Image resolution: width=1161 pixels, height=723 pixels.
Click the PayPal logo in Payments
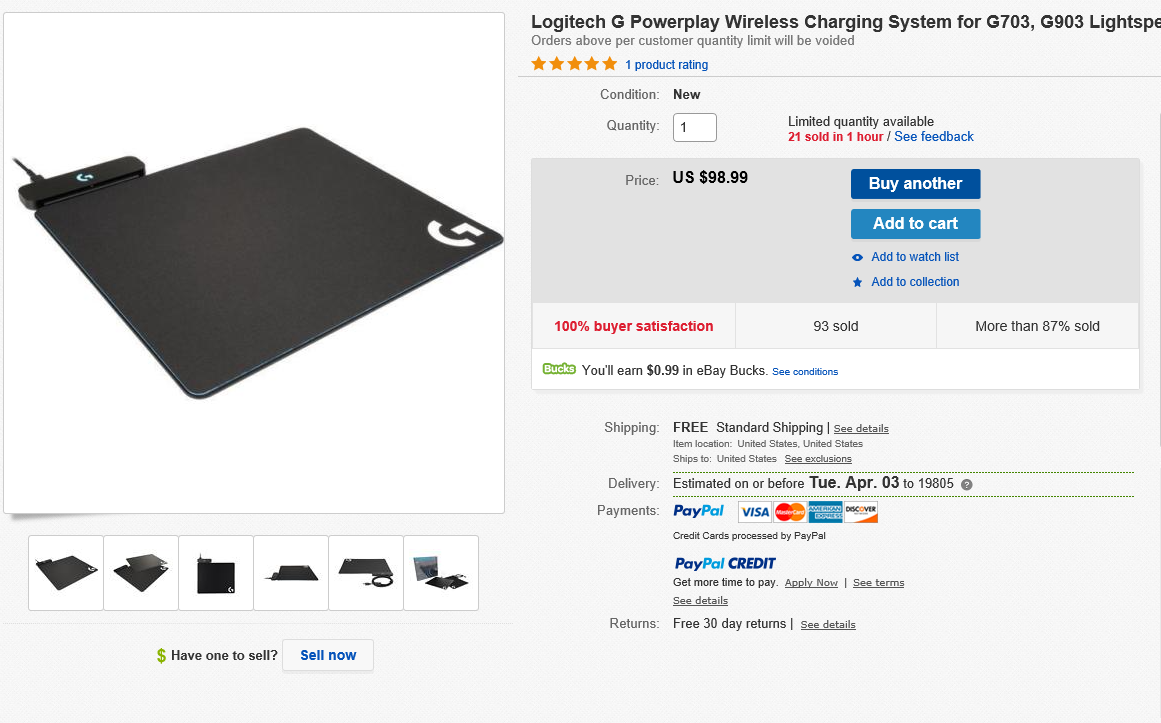[699, 511]
